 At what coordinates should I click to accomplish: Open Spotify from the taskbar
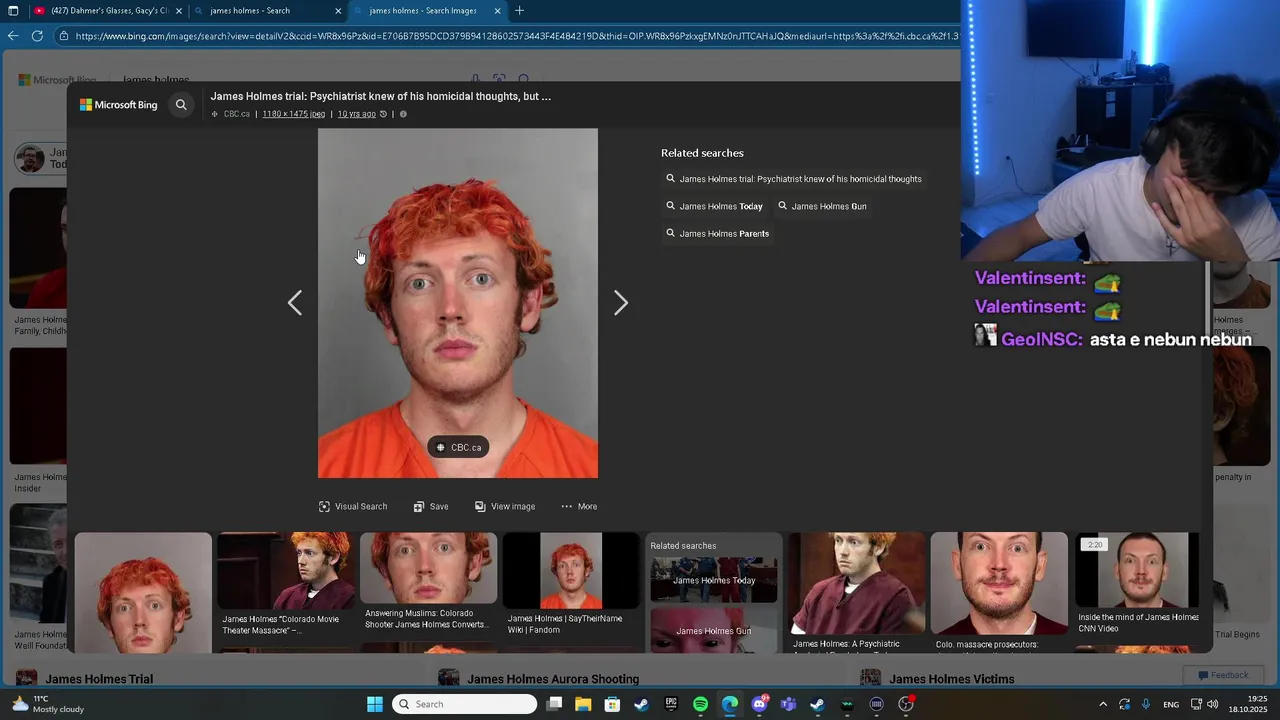[x=700, y=704]
